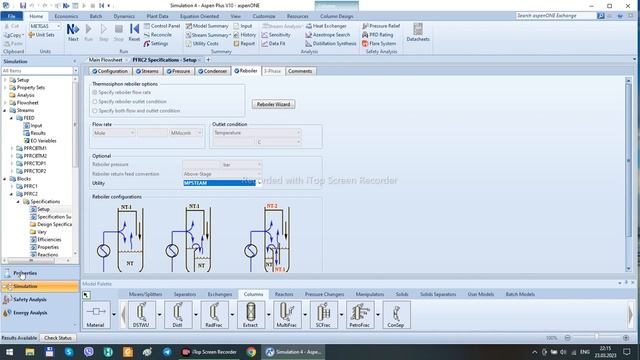Image resolution: width=640 pixels, height=360 pixels.
Task: Open Model Summary
Action: point(207,26)
